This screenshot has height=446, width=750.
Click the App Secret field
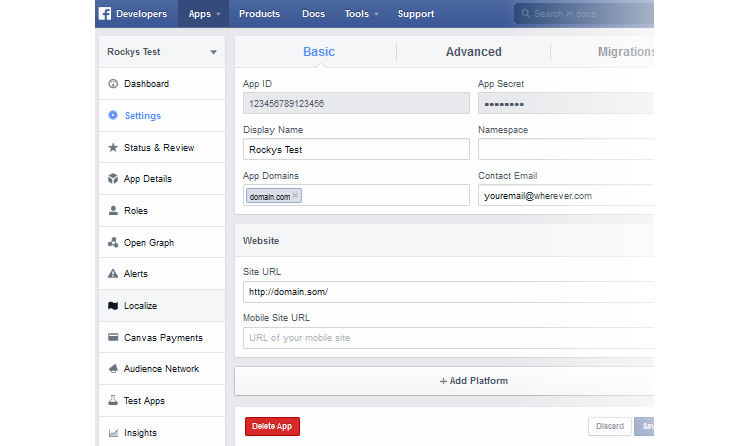tap(566, 103)
